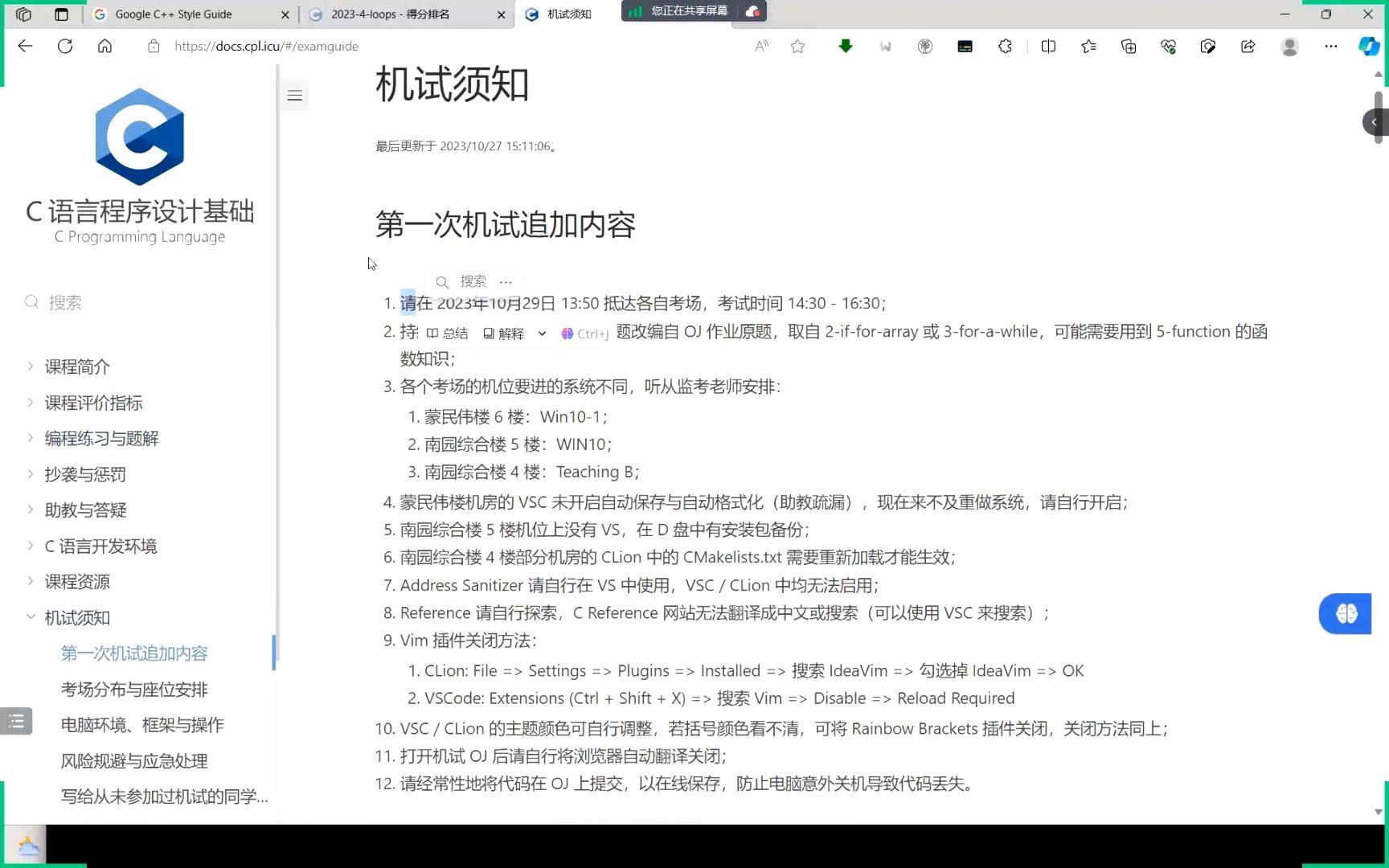This screenshot has width=1389, height=868.
Task: Expand the collapsed dark side panel arrow
Action: pyautogui.click(x=1375, y=122)
